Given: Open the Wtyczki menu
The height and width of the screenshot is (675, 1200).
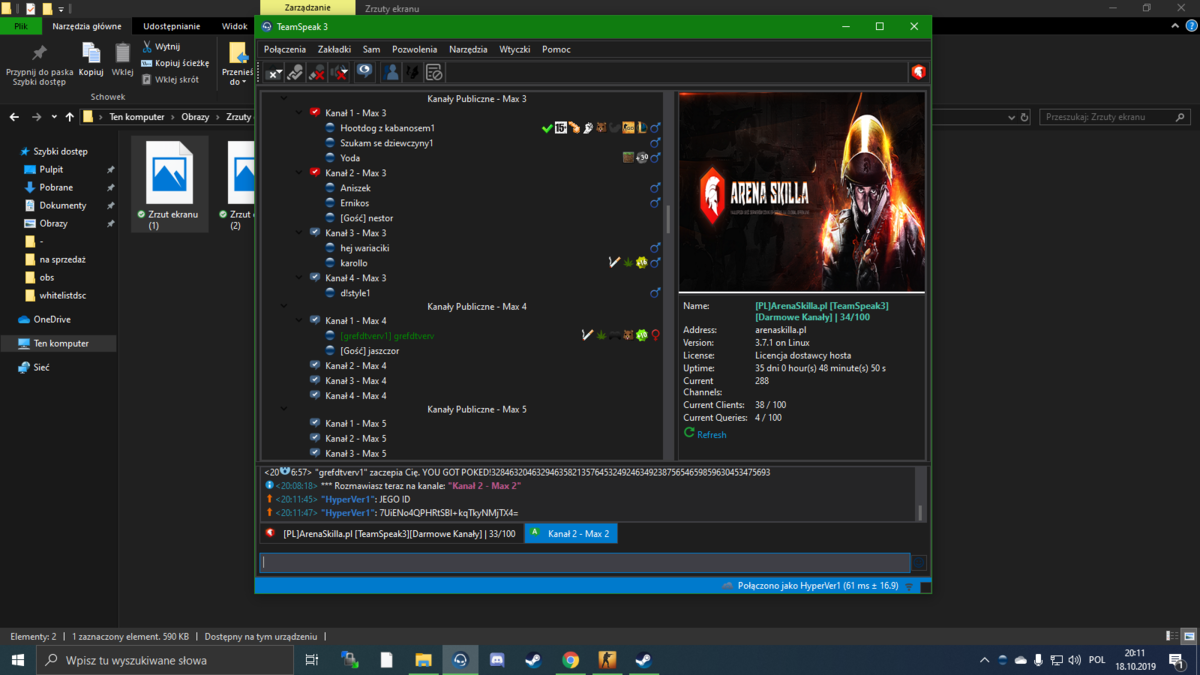Looking at the screenshot, I should 514,49.
